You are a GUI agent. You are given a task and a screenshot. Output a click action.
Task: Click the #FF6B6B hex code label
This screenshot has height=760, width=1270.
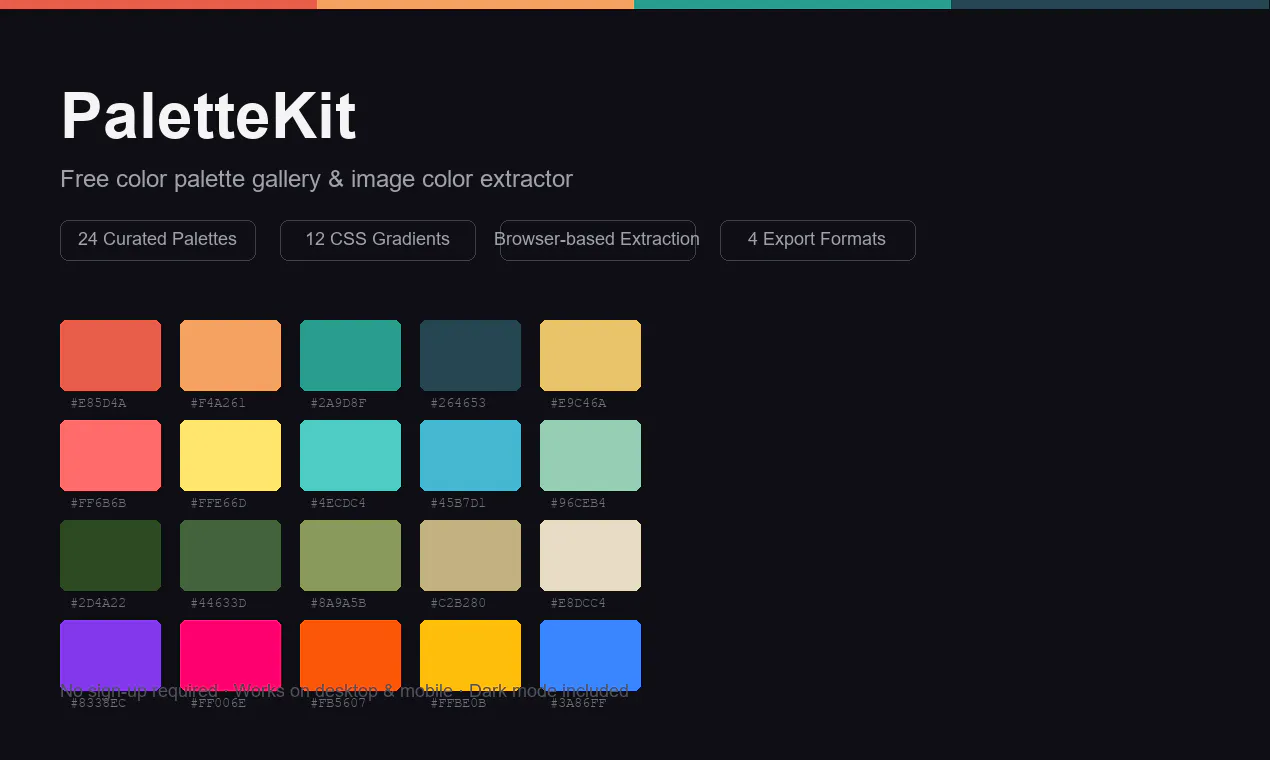click(98, 503)
